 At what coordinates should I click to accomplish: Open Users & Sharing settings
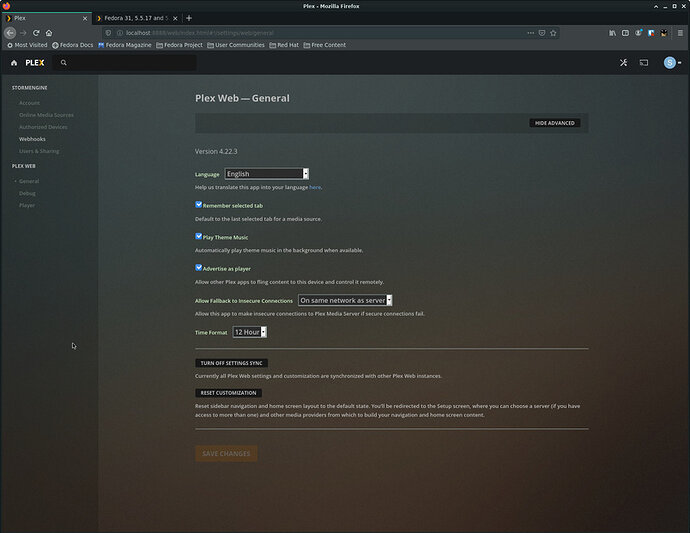click(x=39, y=151)
